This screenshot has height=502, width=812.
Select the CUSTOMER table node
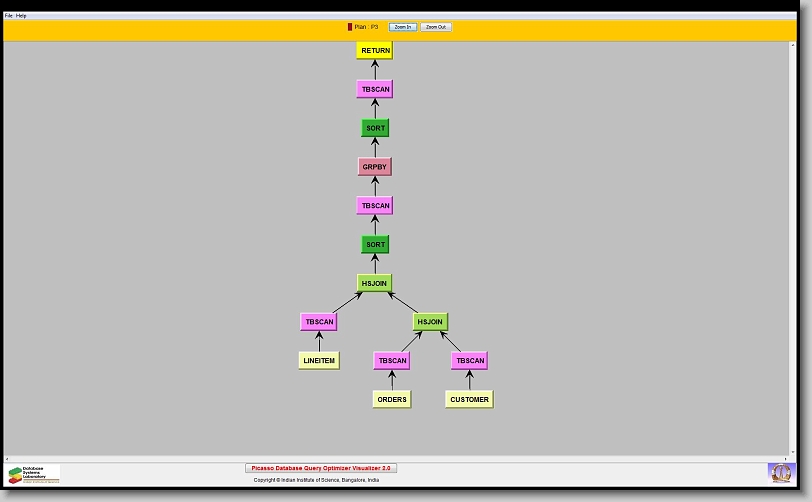tap(469, 399)
